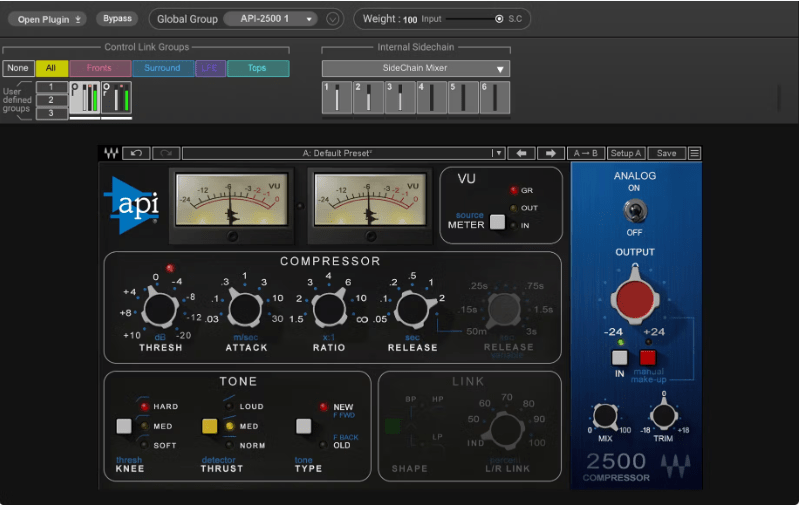799x510 pixels.
Task: Load previous preset with left arrow
Action: 521,153
